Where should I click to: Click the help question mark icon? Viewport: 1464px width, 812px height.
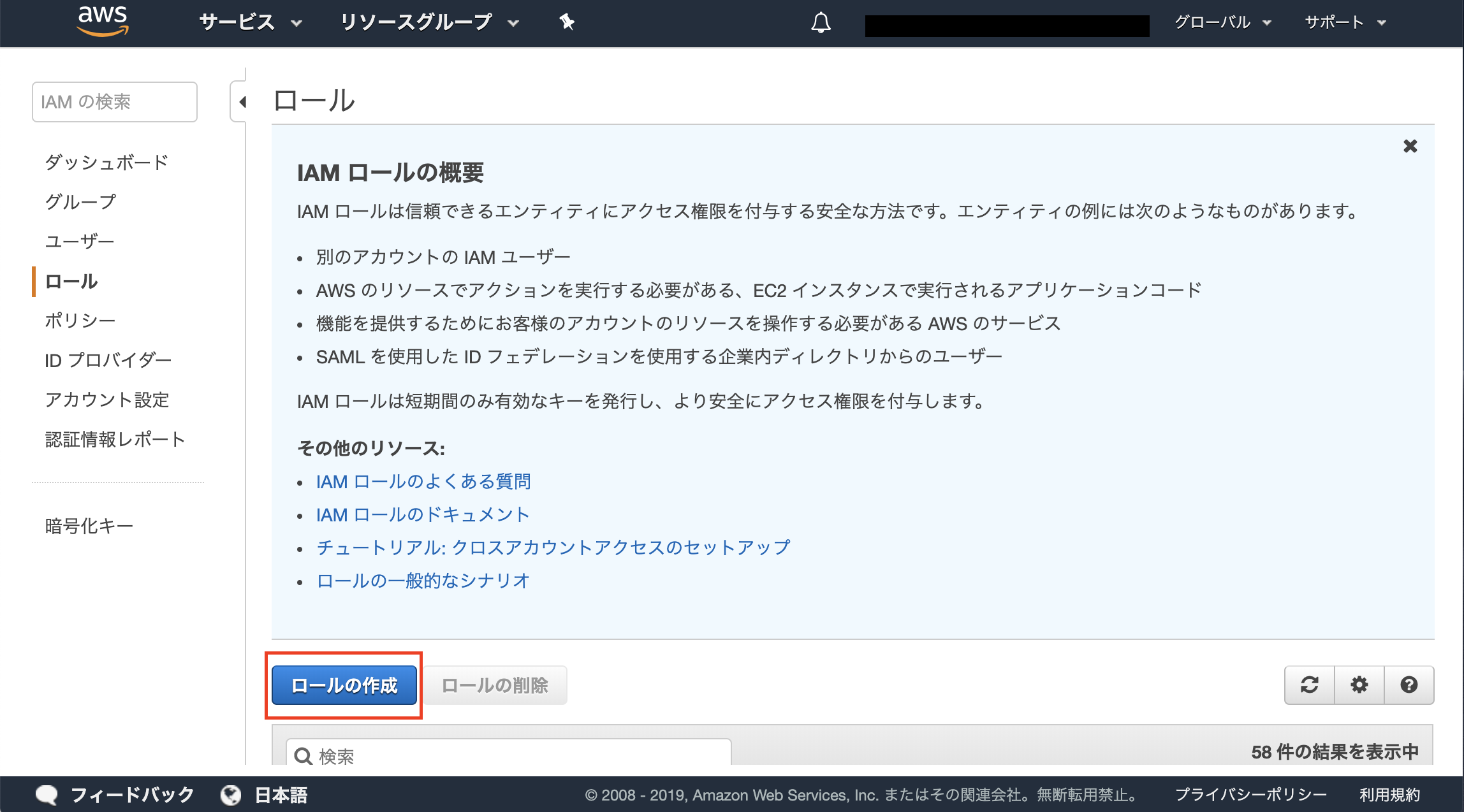pyautogui.click(x=1409, y=685)
